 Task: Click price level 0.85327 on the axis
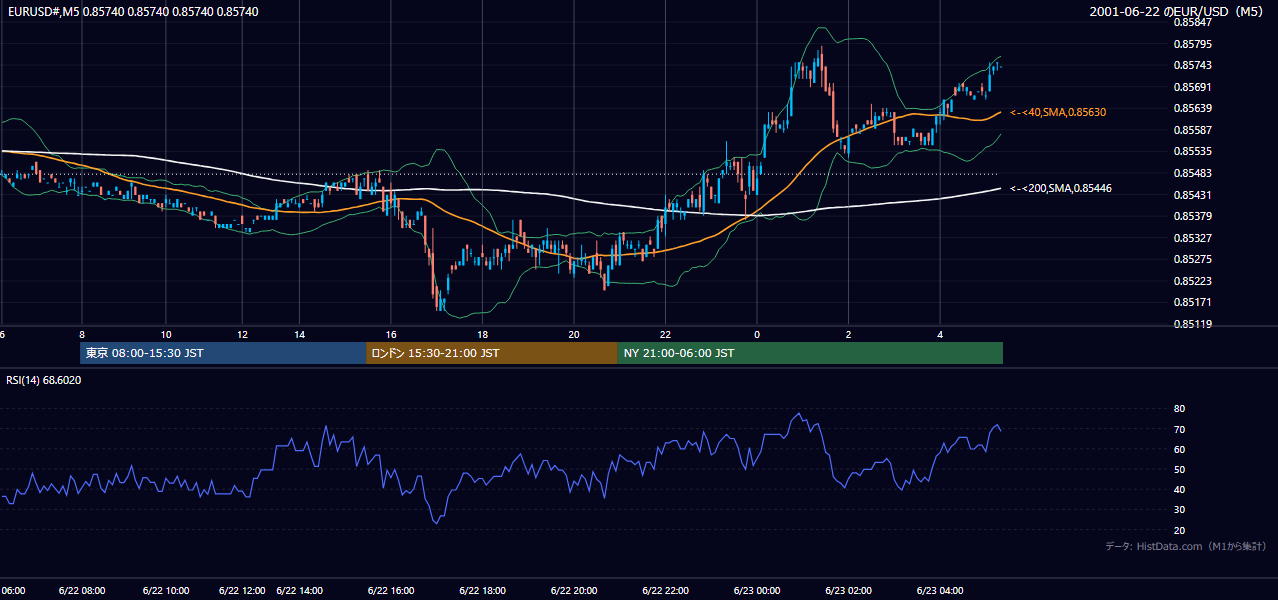1192,238
